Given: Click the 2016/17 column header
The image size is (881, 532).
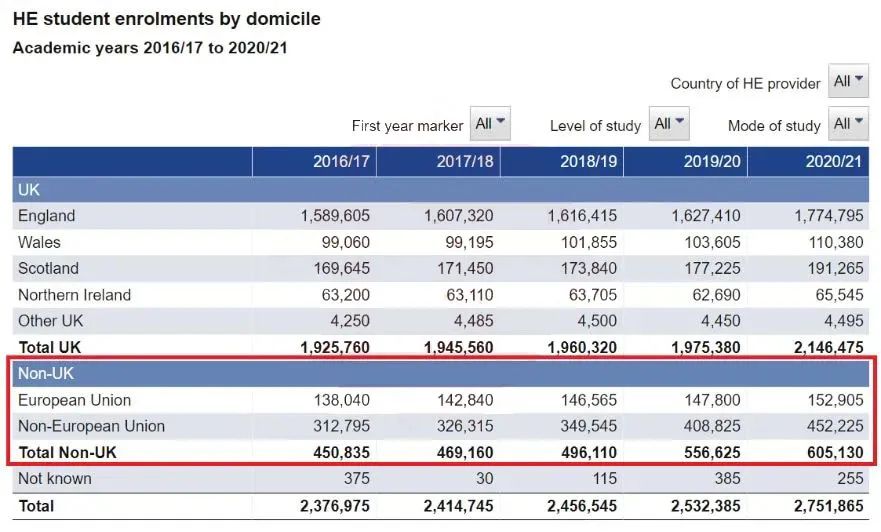Looking at the screenshot, I should [340, 162].
